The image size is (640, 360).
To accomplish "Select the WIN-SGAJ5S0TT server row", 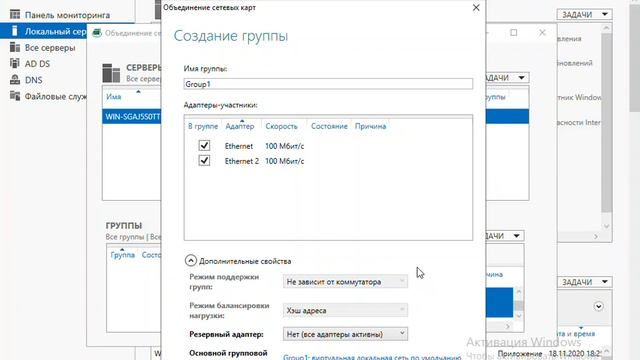I will (132, 116).
